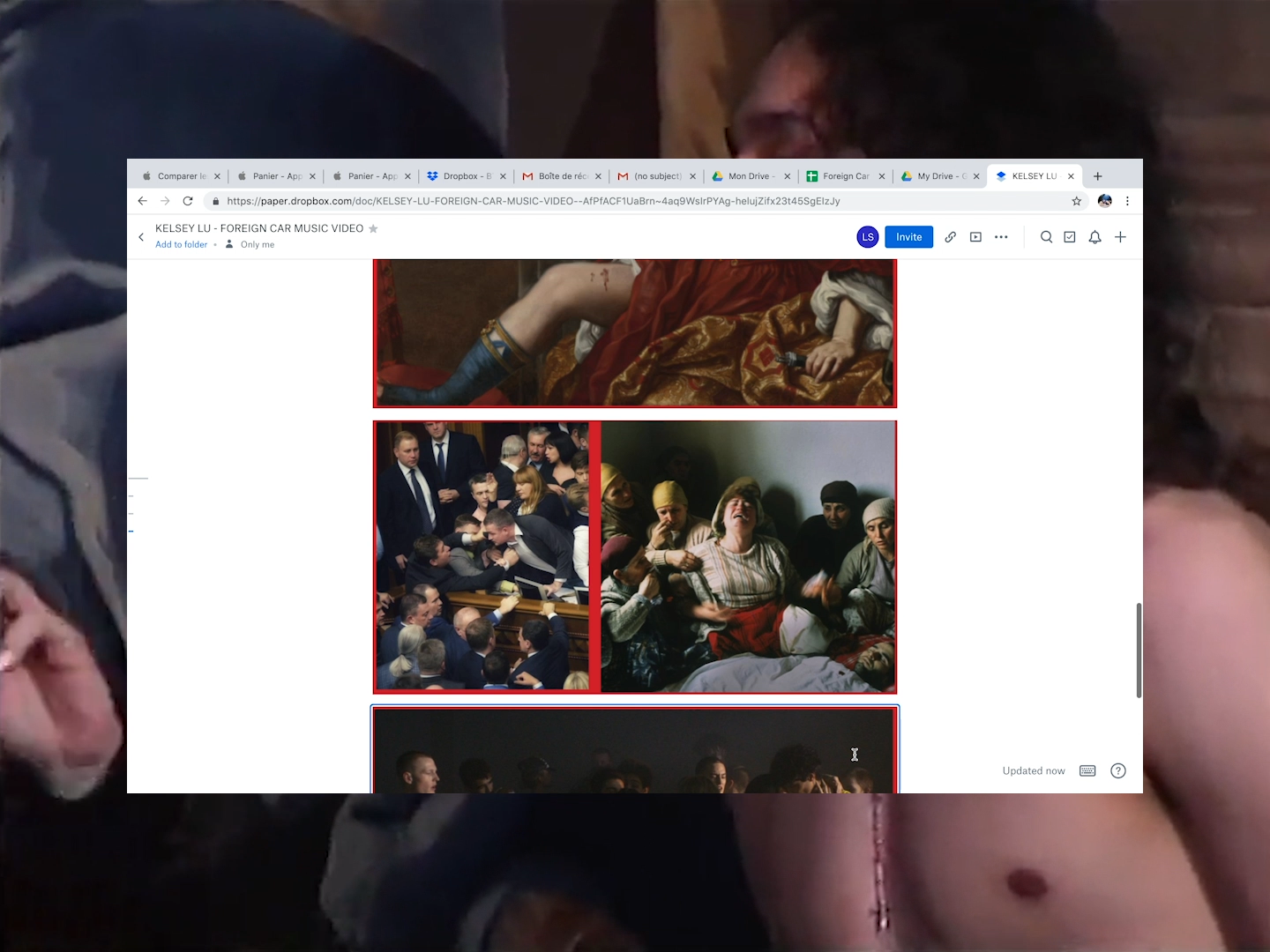Click the address bar URL
The width and height of the screenshot is (1270, 952).
coord(534,201)
